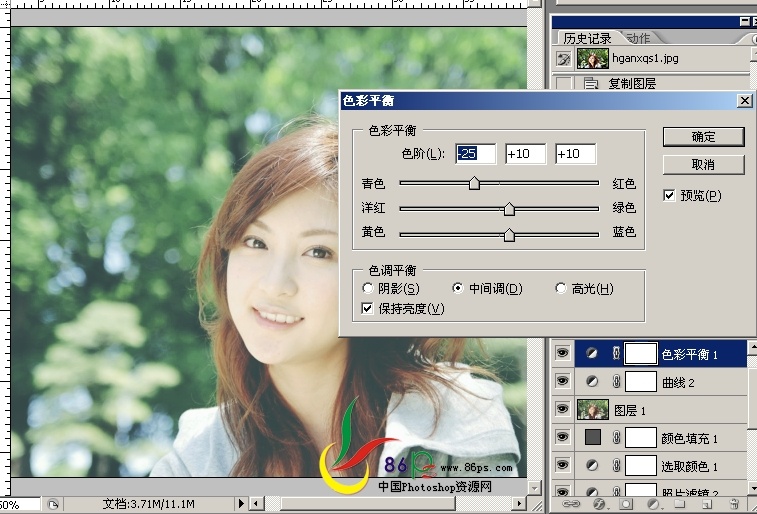Click the mask link icon of 曲线 2
Image resolution: width=757 pixels, height=514 pixels.
[x=616, y=382]
